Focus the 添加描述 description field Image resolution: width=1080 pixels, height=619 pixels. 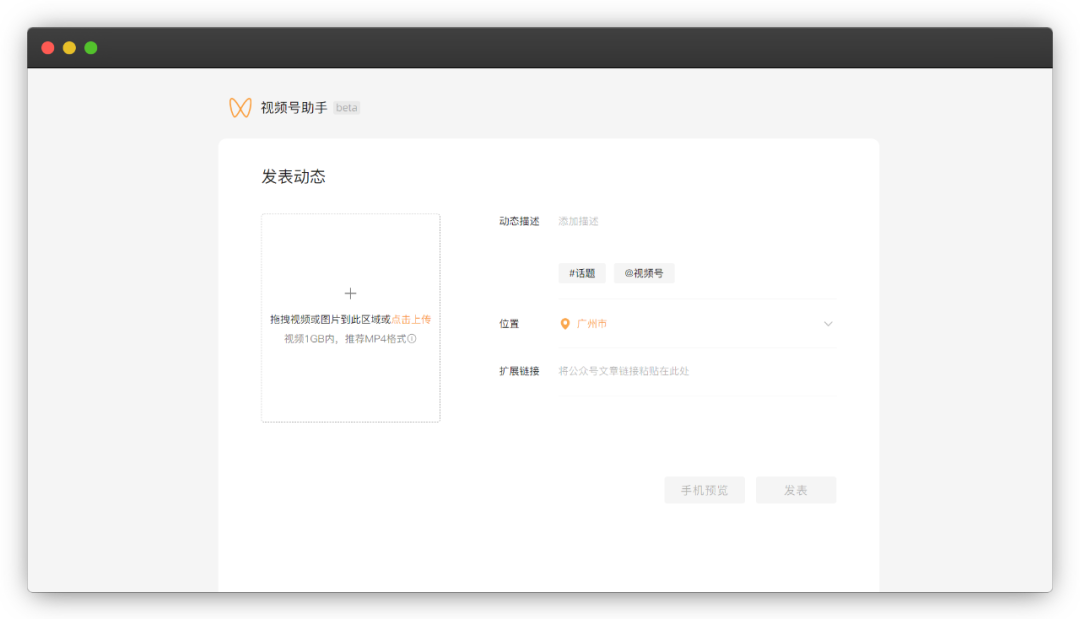[697, 222]
